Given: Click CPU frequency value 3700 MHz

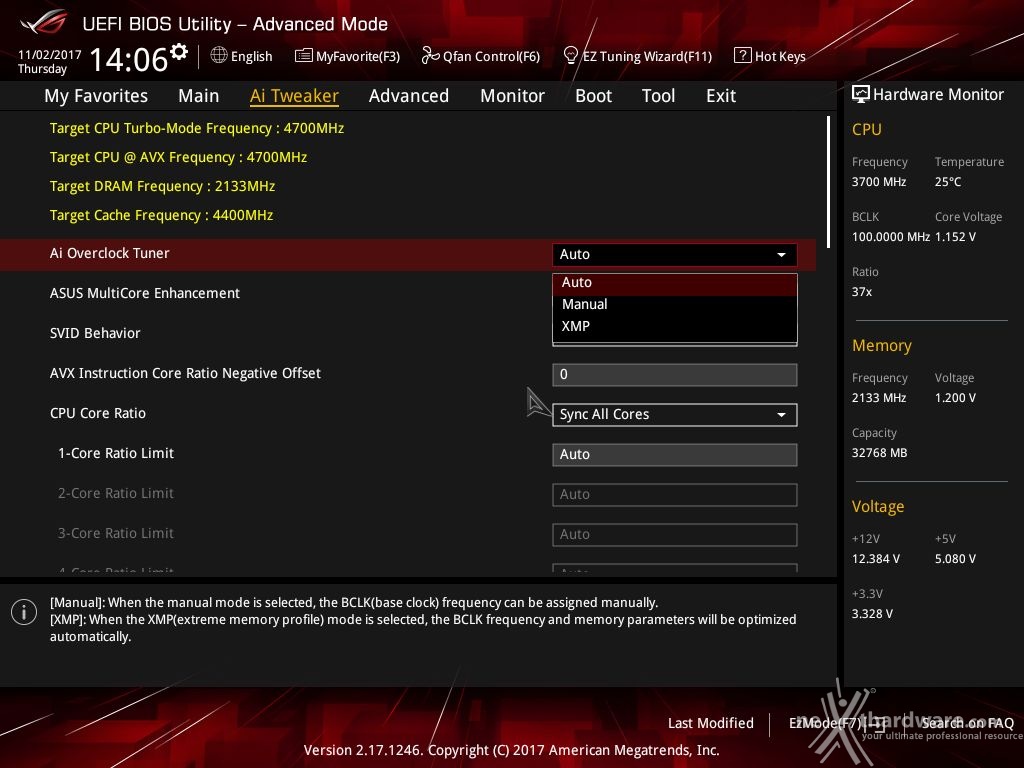Looking at the screenshot, I should pos(879,182).
